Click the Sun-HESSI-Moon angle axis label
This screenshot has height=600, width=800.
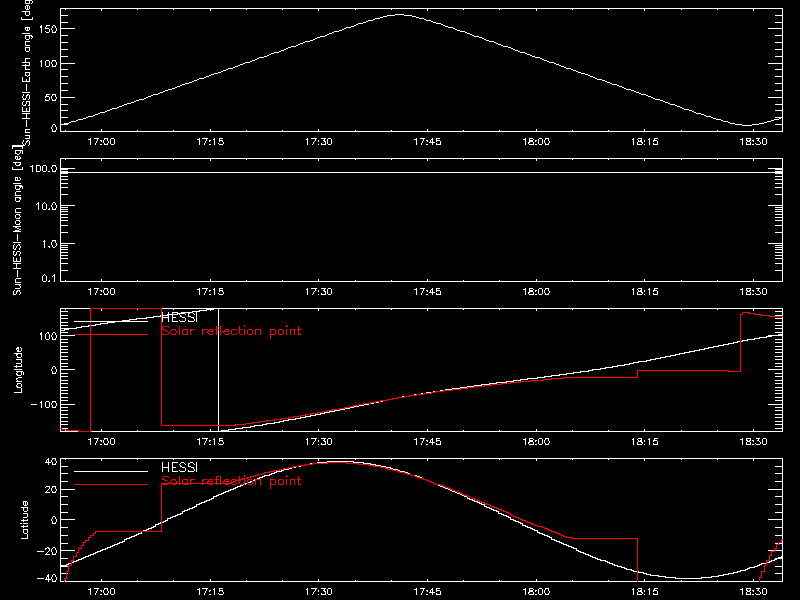(x=17, y=220)
